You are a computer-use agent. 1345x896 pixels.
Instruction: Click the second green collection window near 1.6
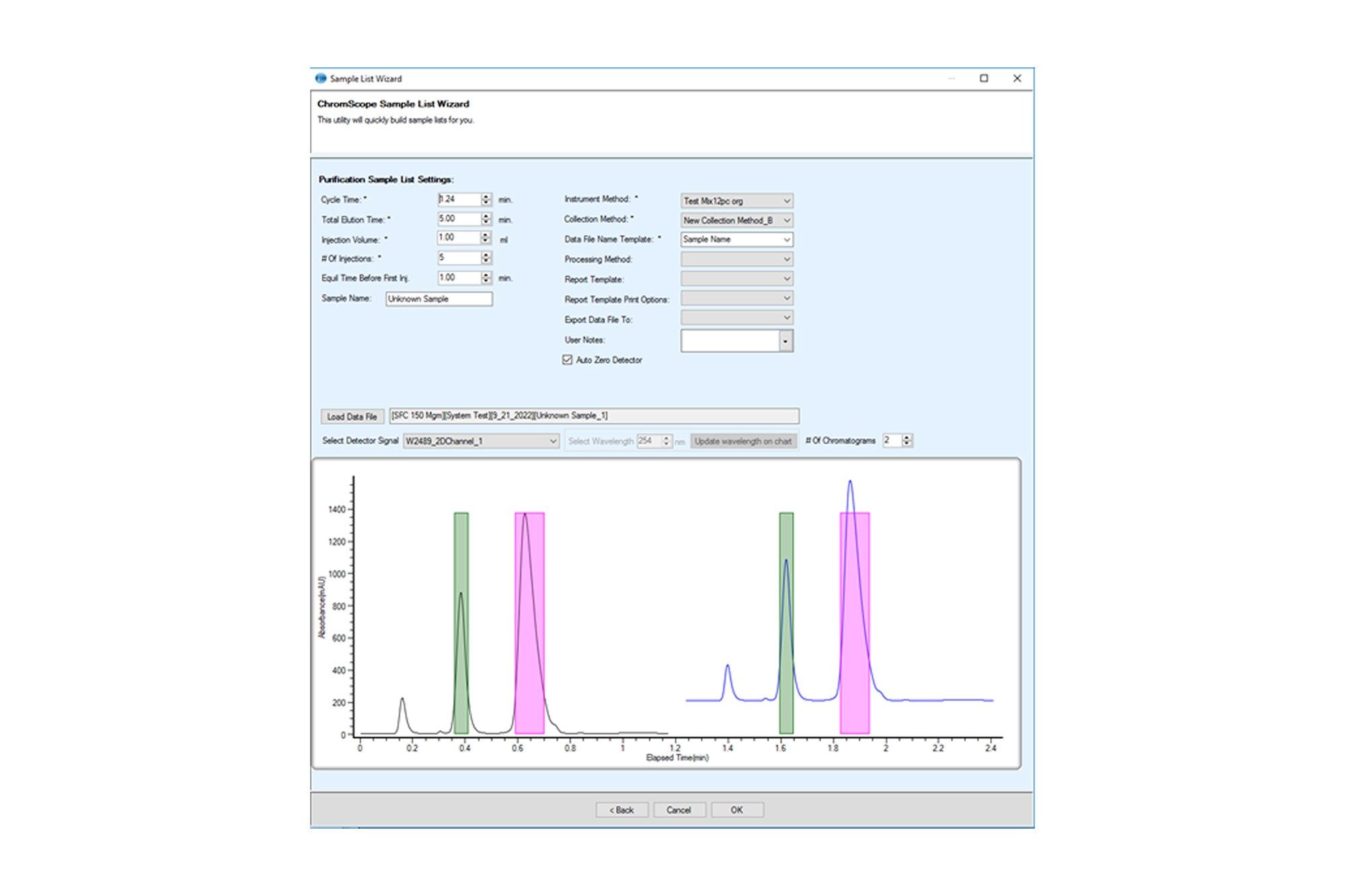click(786, 623)
